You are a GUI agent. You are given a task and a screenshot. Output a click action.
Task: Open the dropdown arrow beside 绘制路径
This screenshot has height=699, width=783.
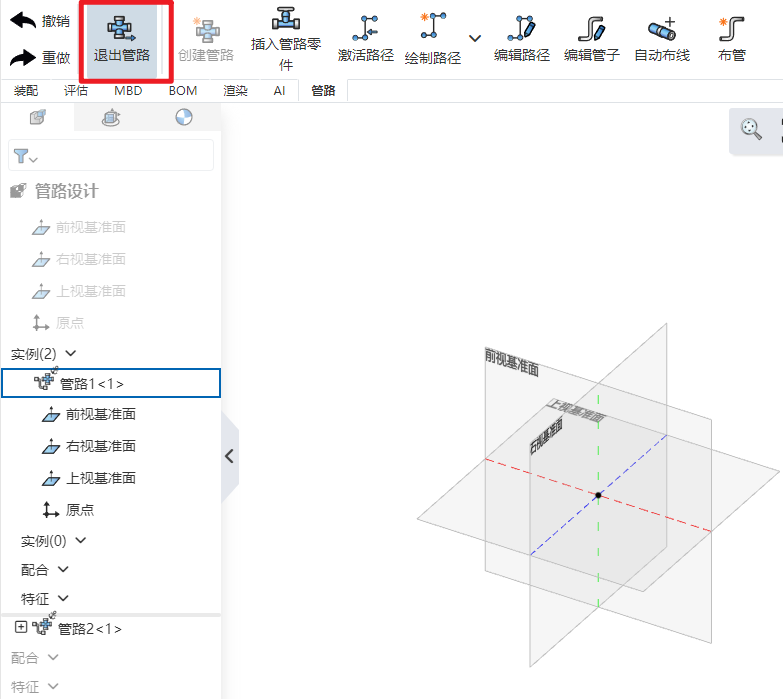(x=475, y=39)
